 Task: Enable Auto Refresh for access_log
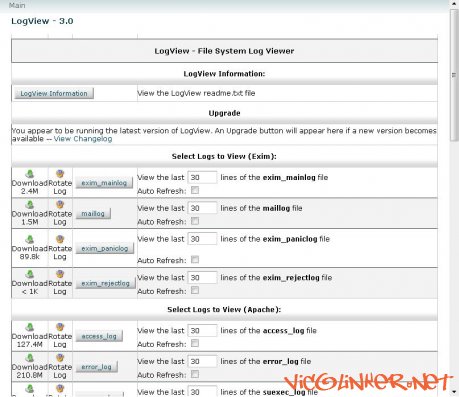click(x=195, y=343)
